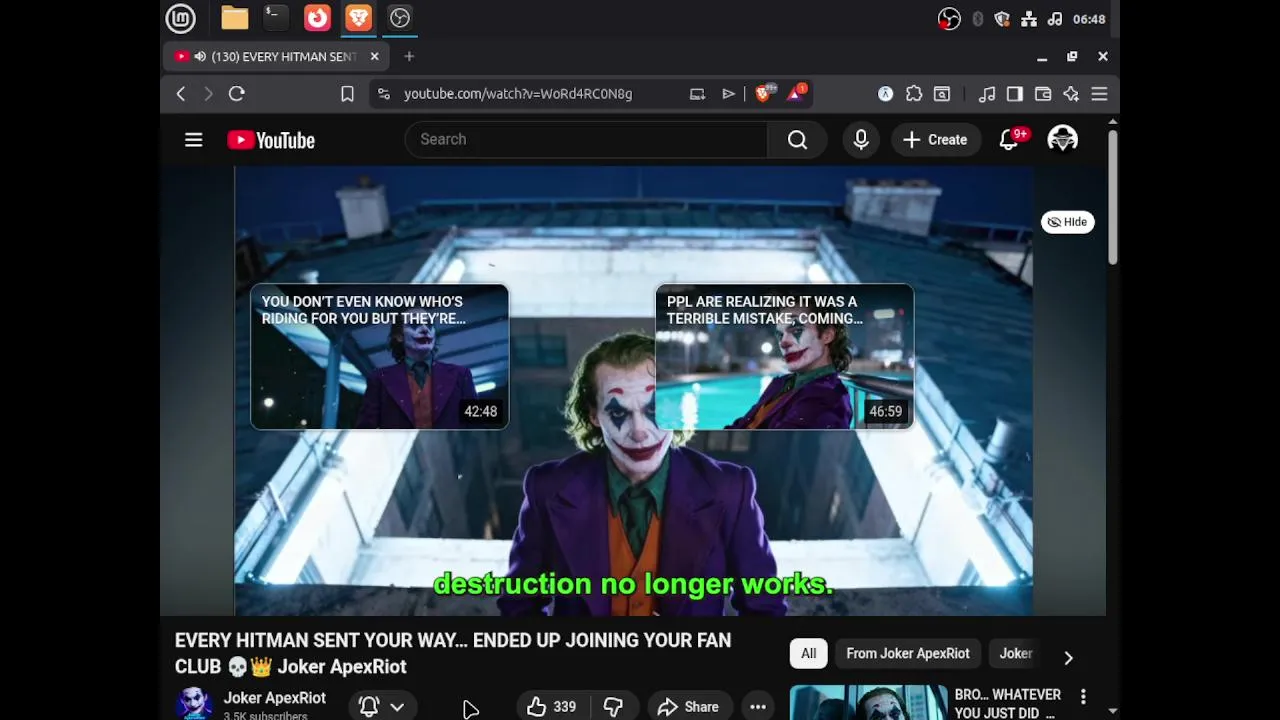Open the Joker ApexRiot channel name link
Image resolution: width=1280 pixels, height=720 pixels.
coord(275,698)
